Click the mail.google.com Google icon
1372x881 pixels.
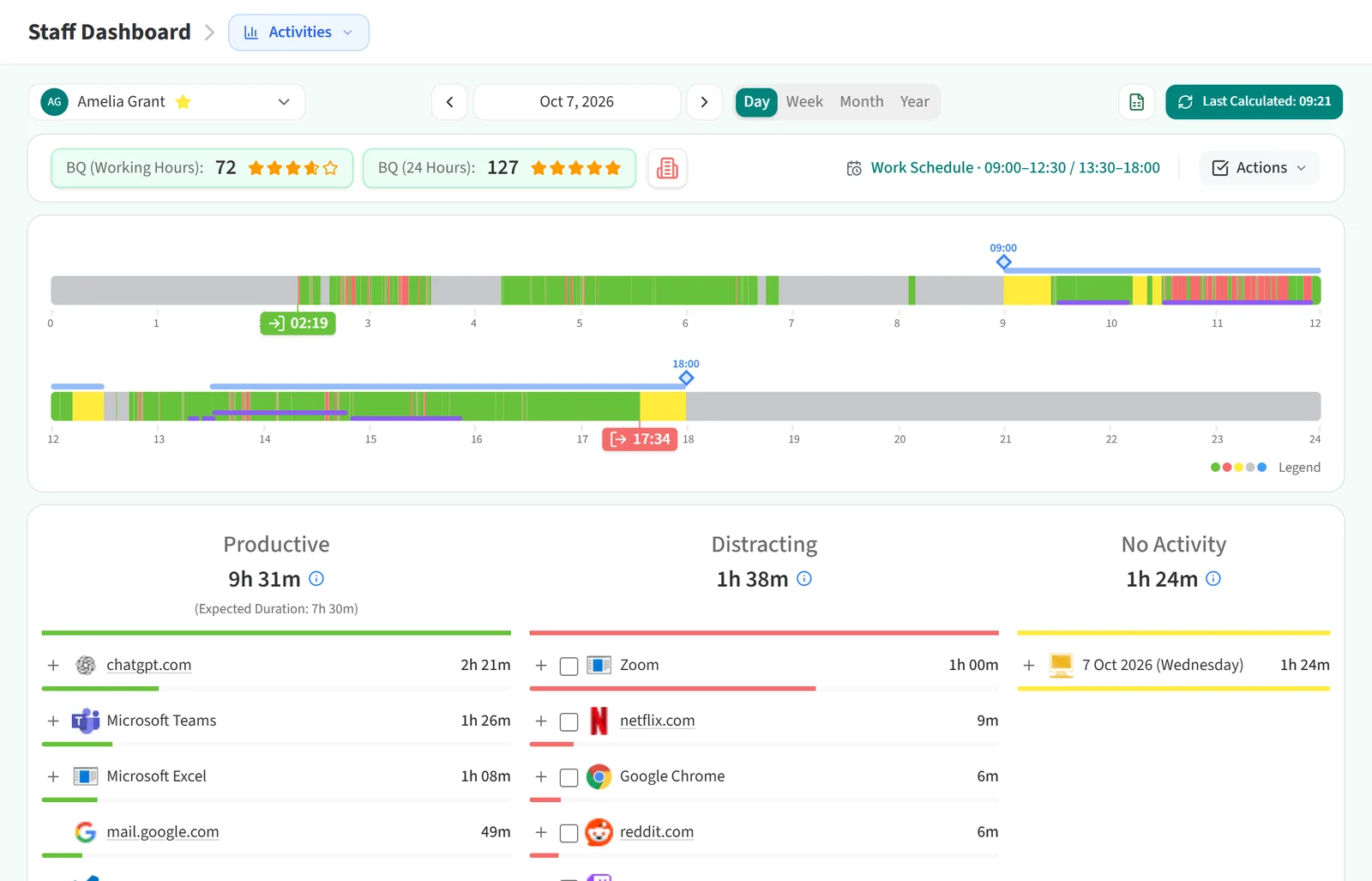click(86, 832)
